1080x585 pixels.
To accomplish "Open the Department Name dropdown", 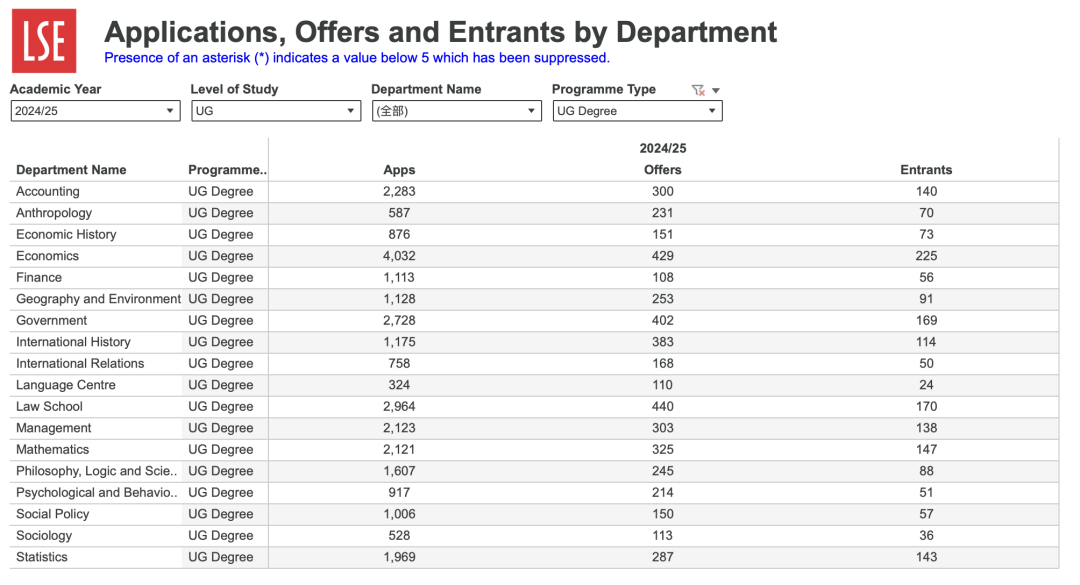I will 457,111.
